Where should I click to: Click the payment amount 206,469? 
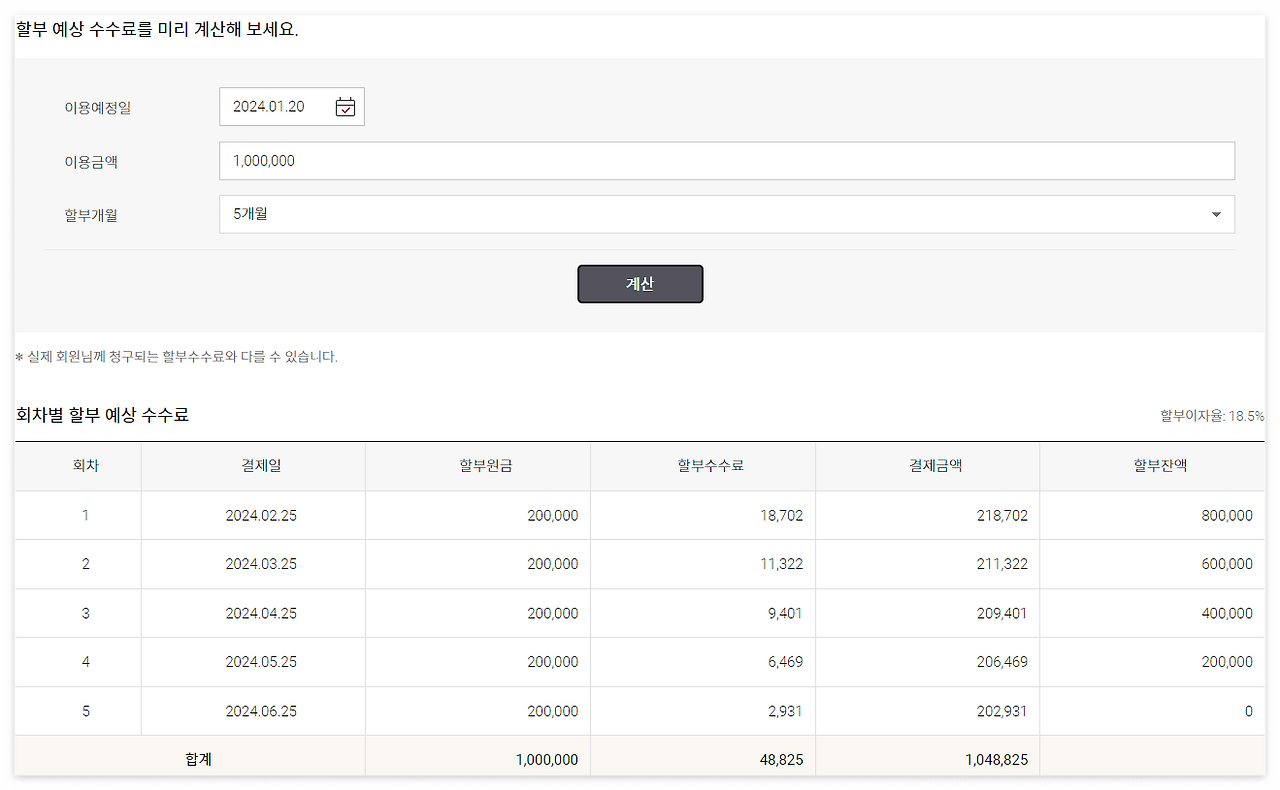[x=1002, y=662]
